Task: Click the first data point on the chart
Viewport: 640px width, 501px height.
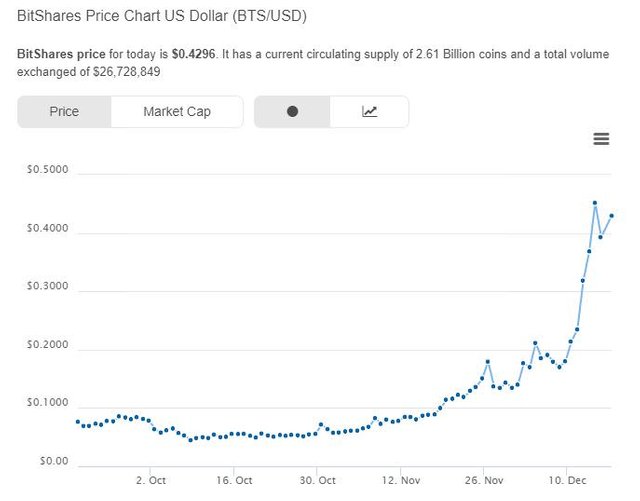Action: click(x=78, y=422)
